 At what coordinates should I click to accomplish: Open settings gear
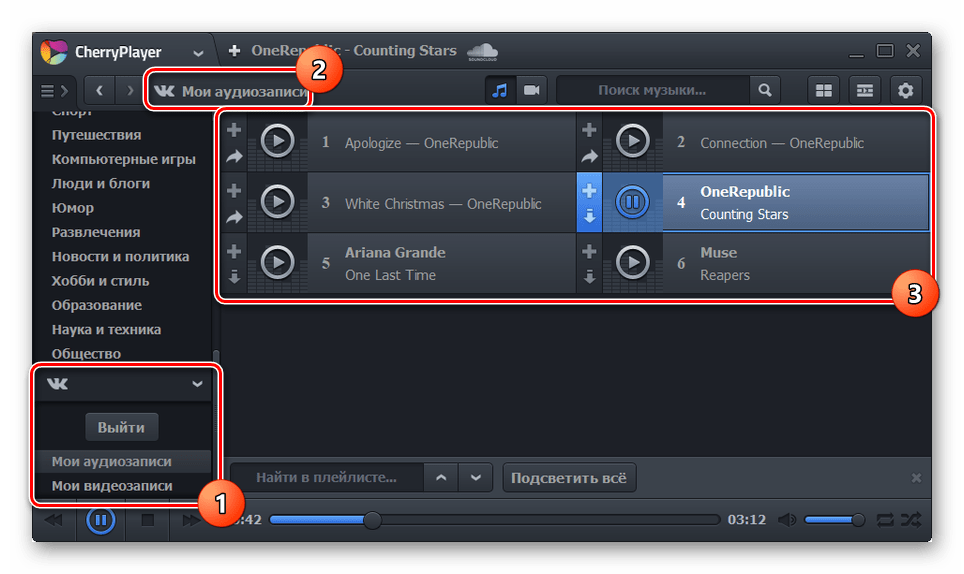[905, 91]
